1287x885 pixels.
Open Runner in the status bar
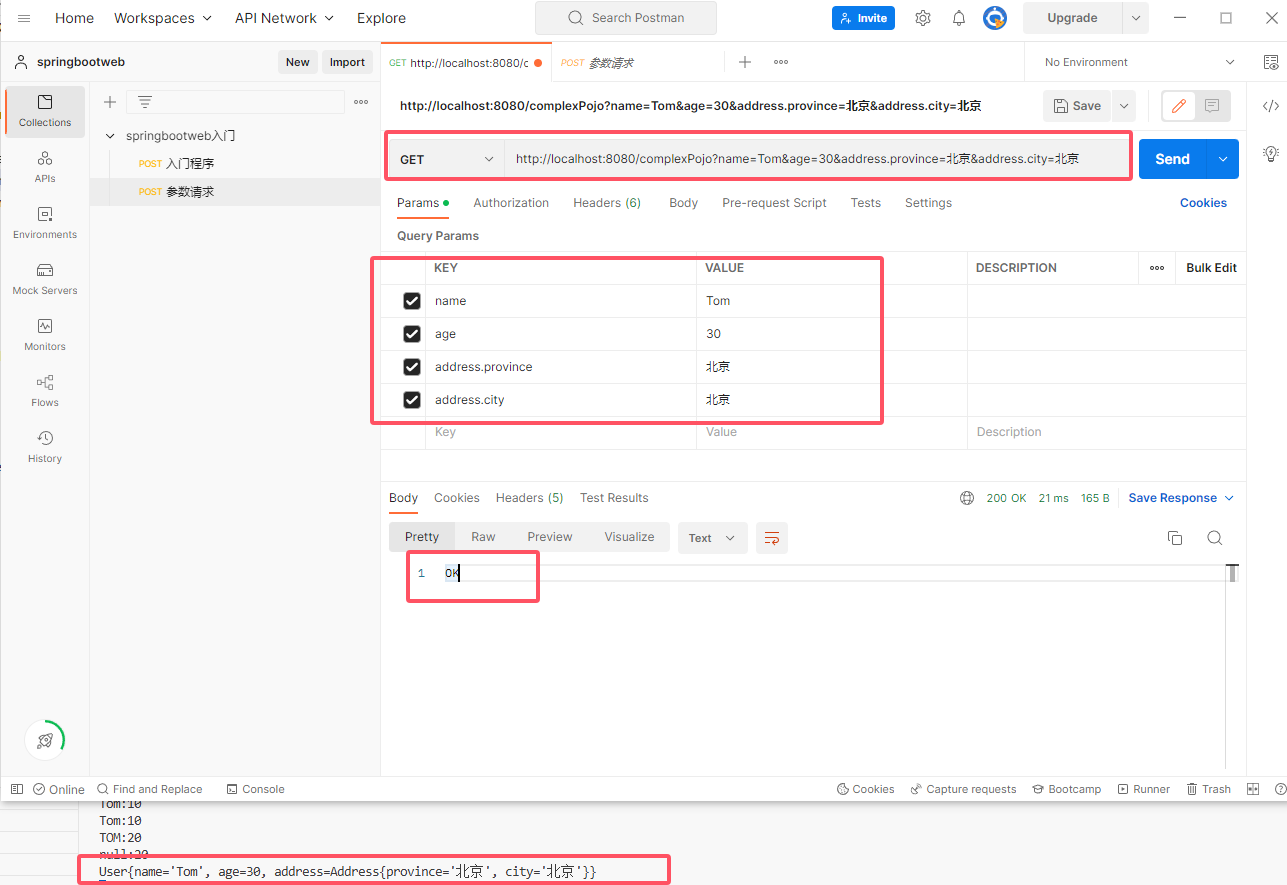point(1144,789)
